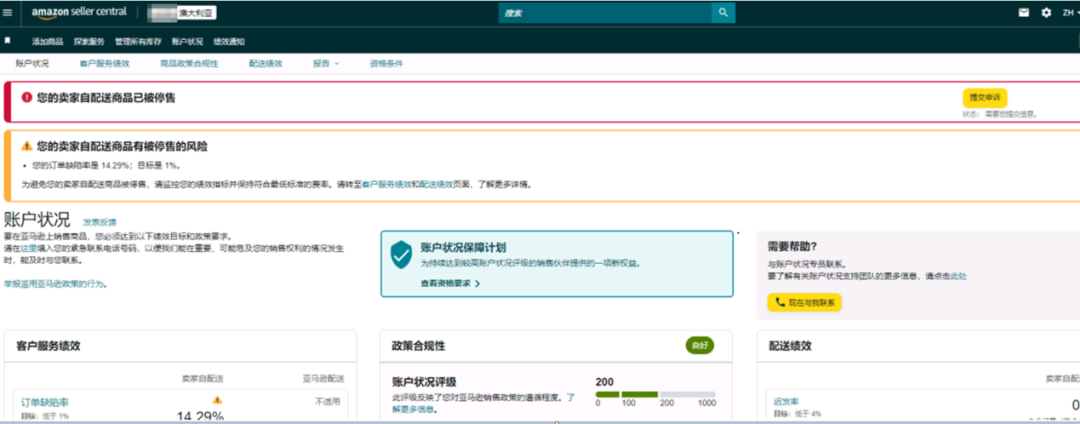Open 管理所有库存 from bookmarks bar

pos(138,41)
